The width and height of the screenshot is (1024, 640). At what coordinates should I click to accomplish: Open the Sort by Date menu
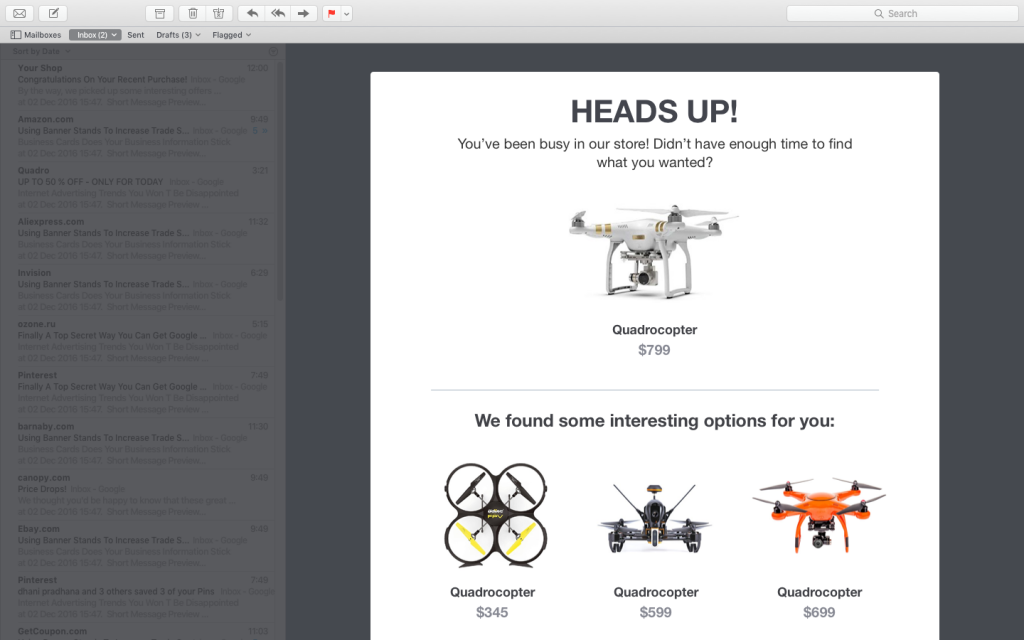pyautogui.click(x=41, y=51)
